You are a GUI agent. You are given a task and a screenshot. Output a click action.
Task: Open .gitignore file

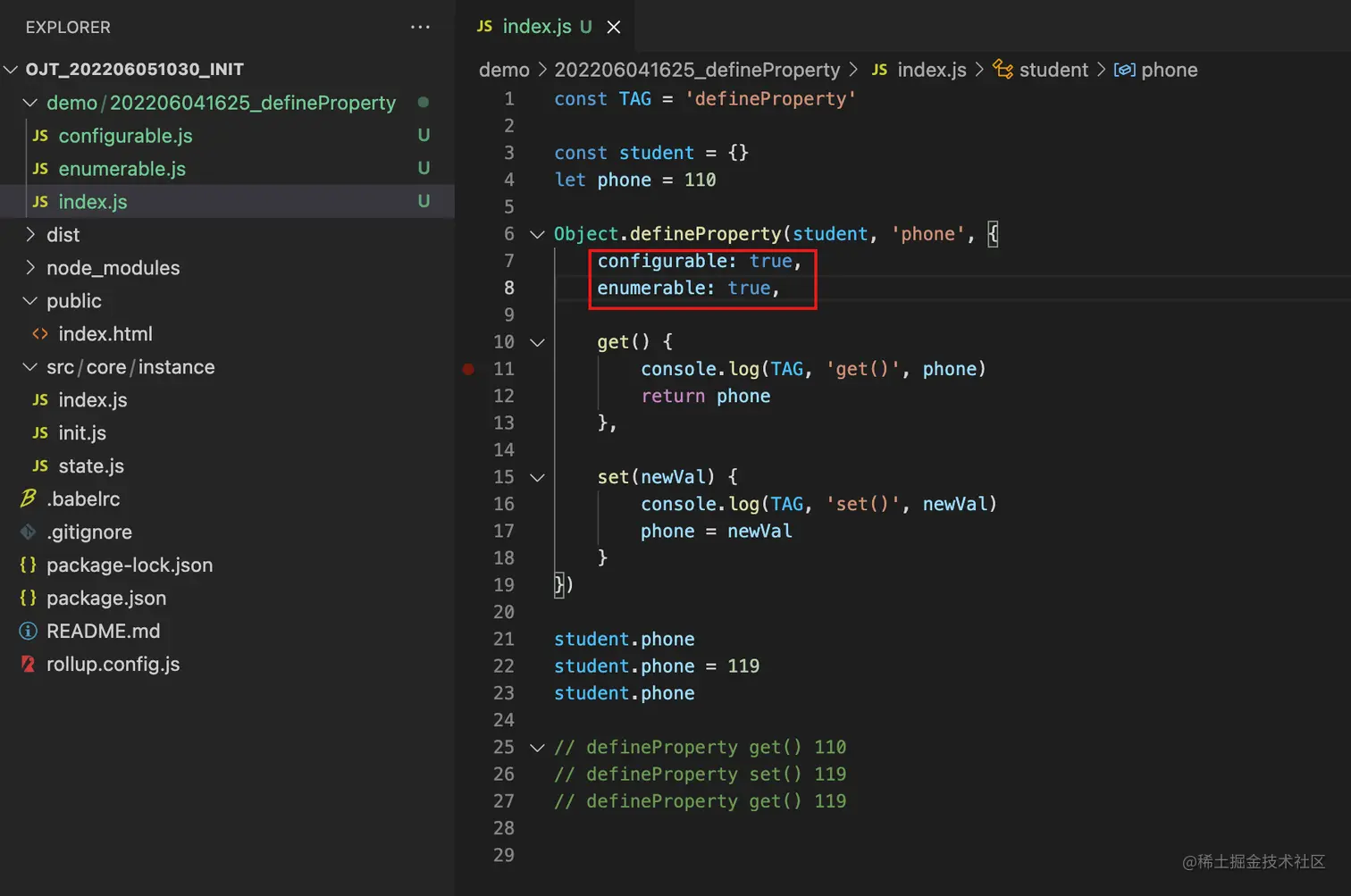pos(227,532)
